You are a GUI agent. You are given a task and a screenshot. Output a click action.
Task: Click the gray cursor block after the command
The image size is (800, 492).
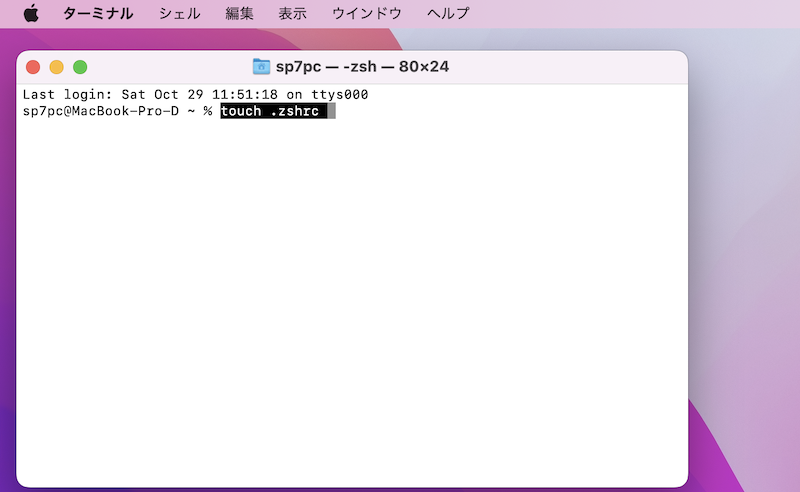pos(331,111)
